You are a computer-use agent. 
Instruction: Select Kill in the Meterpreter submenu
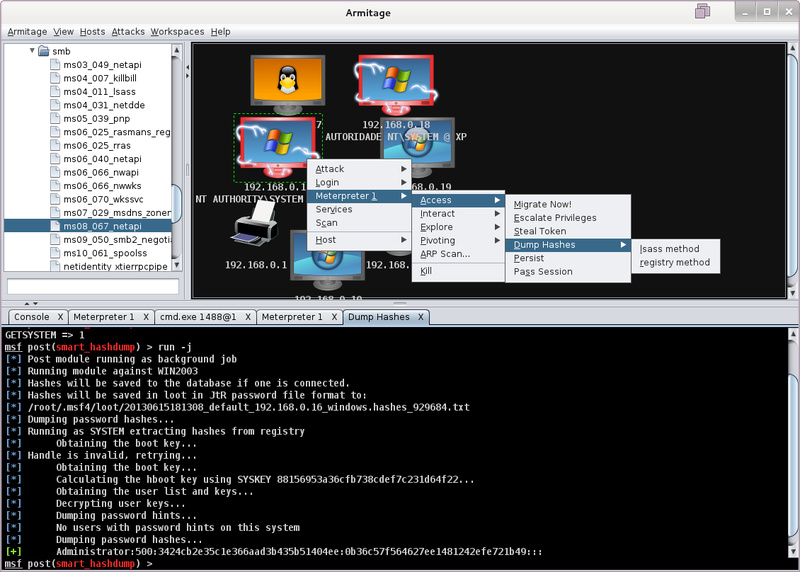[458, 271]
